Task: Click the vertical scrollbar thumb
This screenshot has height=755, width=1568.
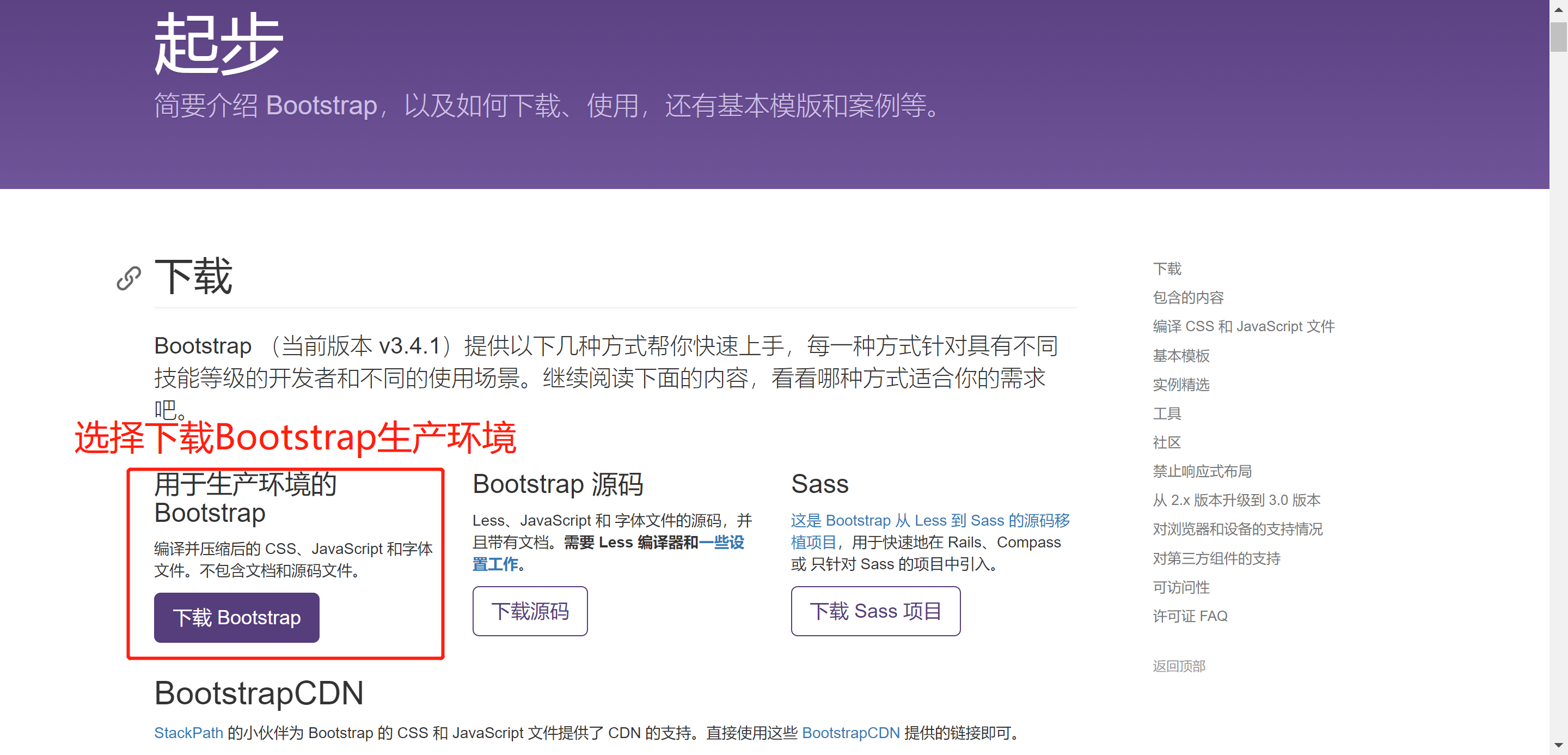Action: [1558, 36]
